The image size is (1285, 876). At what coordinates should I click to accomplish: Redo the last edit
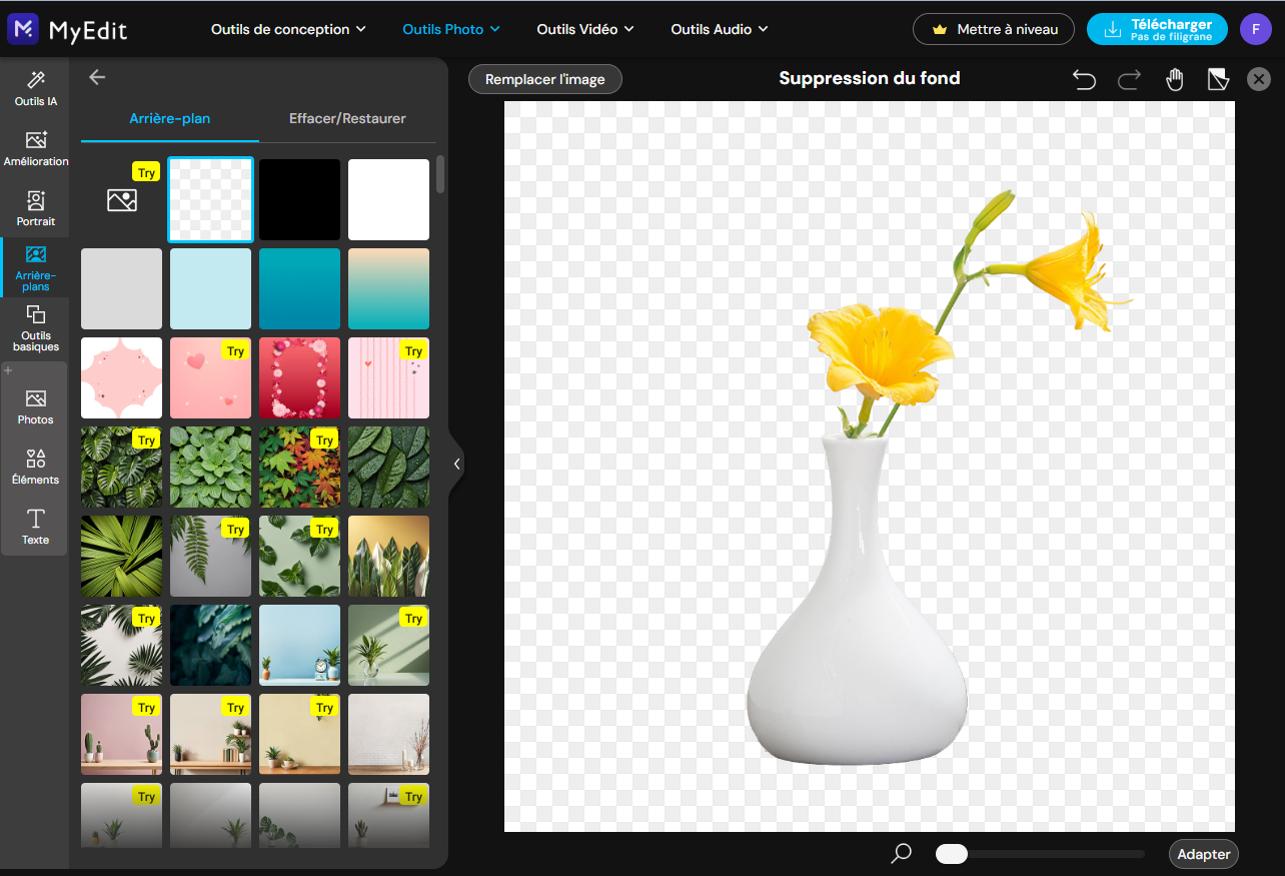click(x=1129, y=78)
